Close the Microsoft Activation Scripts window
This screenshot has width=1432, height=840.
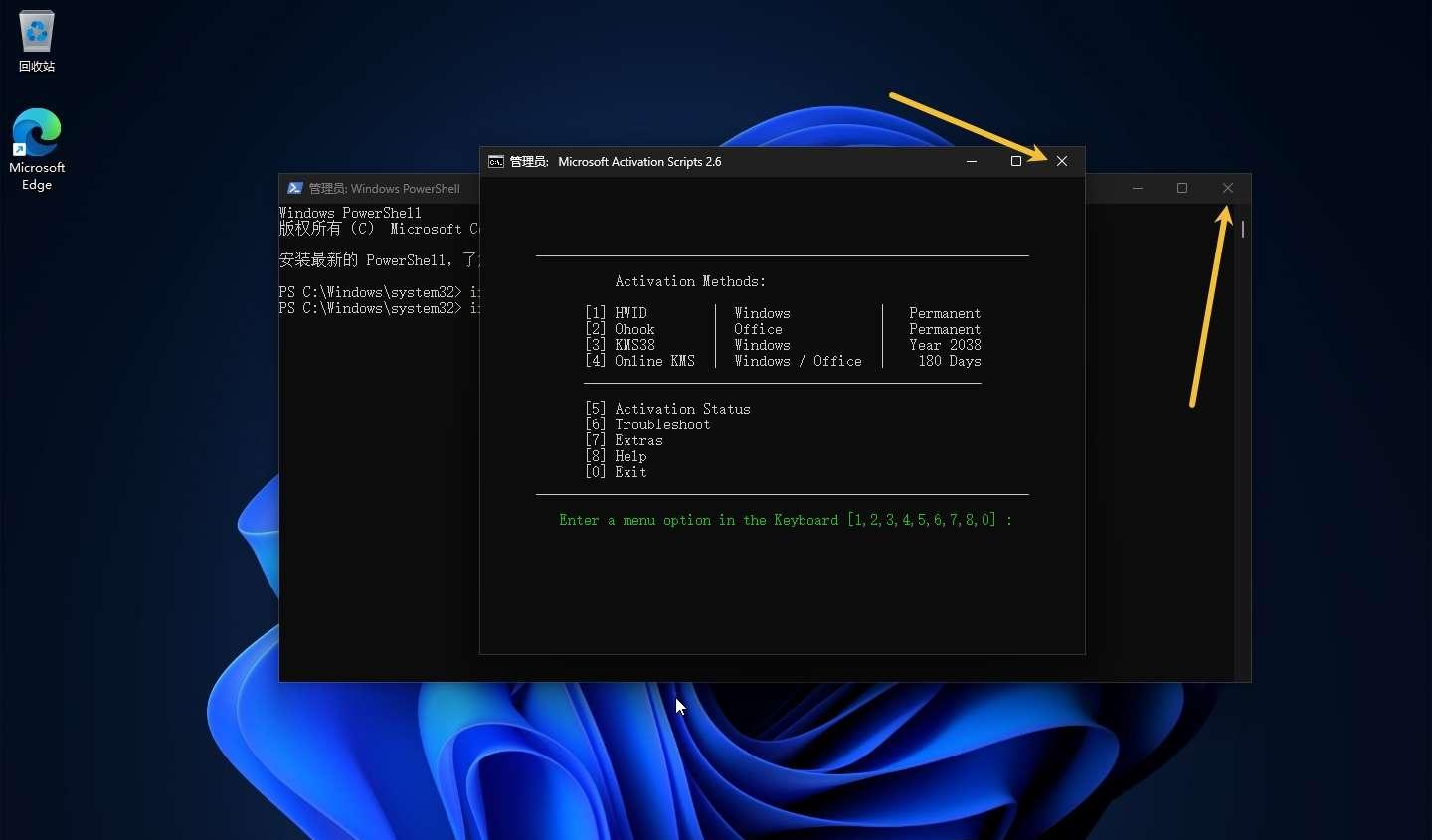pos(1062,161)
